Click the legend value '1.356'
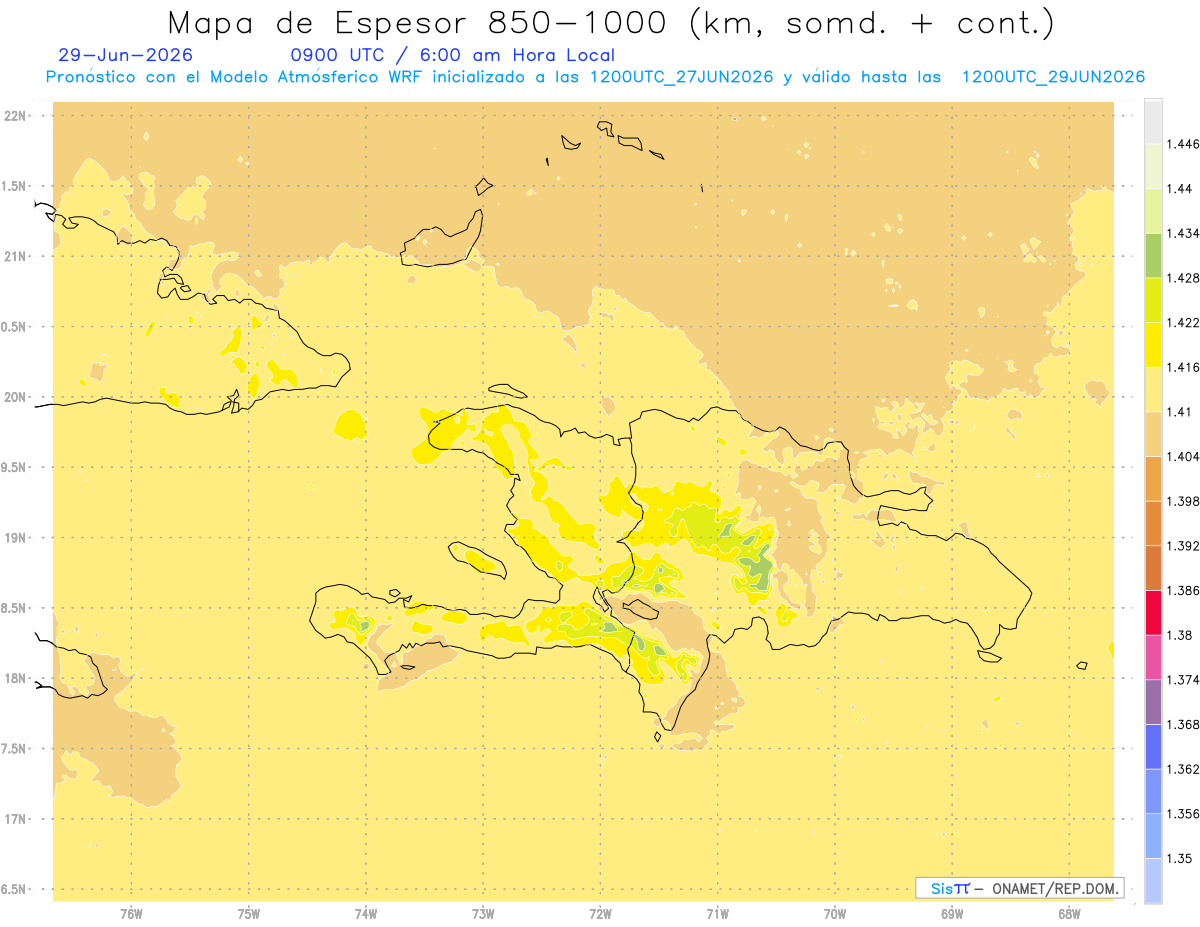 click(1183, 814)
